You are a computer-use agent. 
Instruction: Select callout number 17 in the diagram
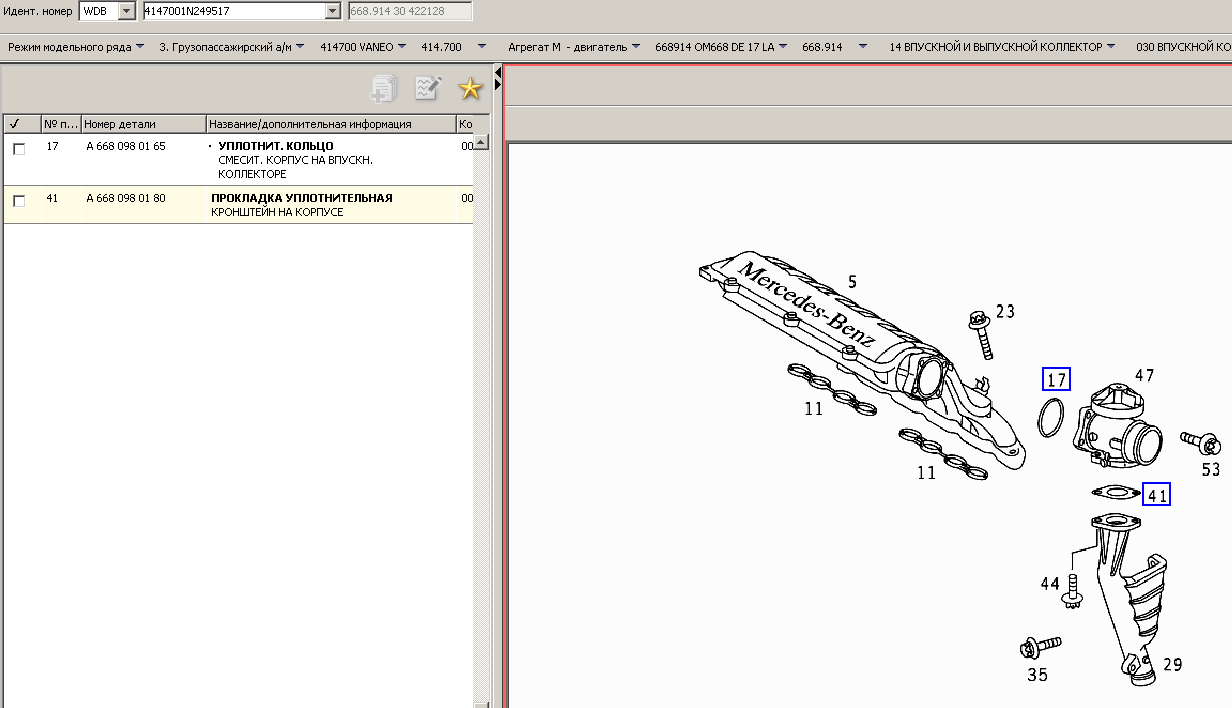pyautogui.click(x=1056, y=379)
